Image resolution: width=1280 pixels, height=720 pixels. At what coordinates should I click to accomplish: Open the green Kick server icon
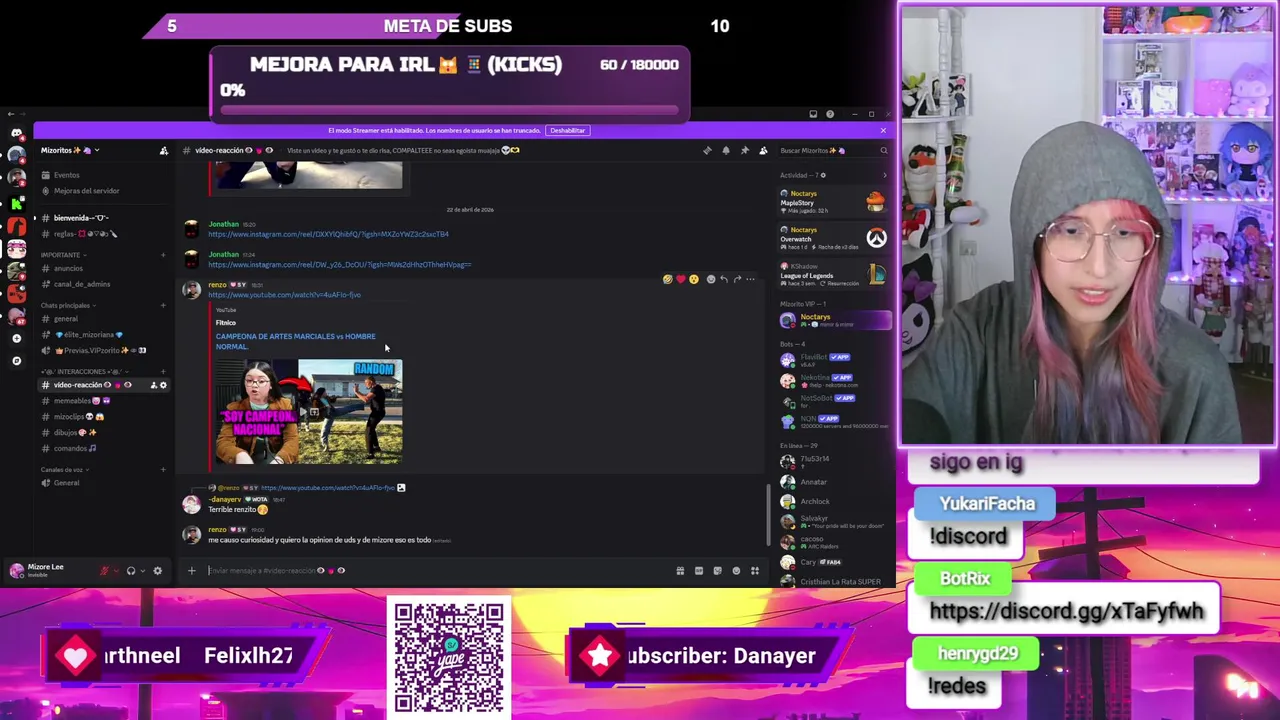tap(16, 204)
